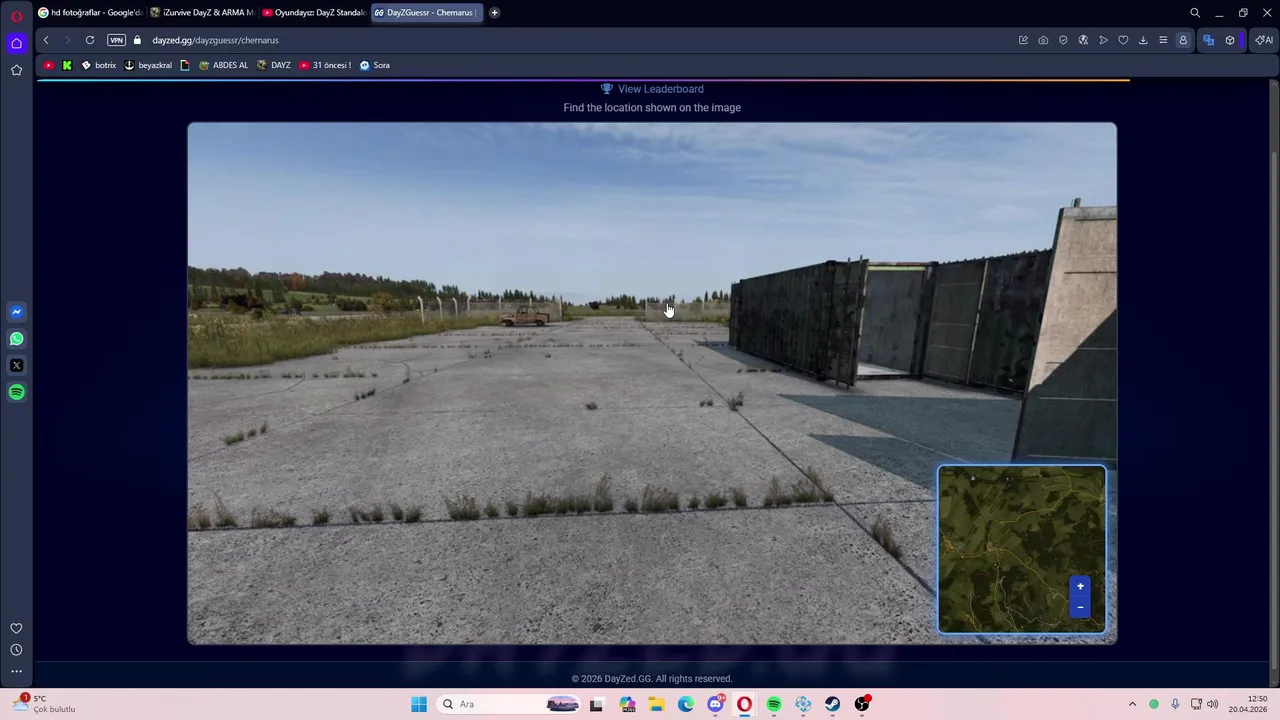This screenshot has width=1280, height=720.
Task: Take a snapshot with camera icon
Action: point(1043,40)
